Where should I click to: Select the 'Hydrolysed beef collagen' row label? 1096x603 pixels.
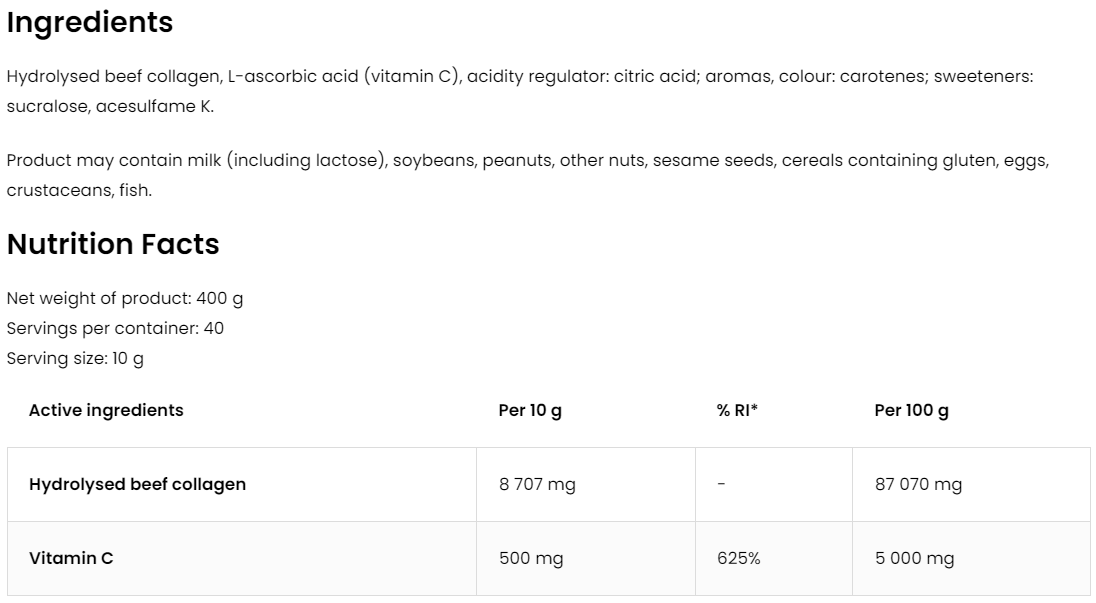click(137, 484)
